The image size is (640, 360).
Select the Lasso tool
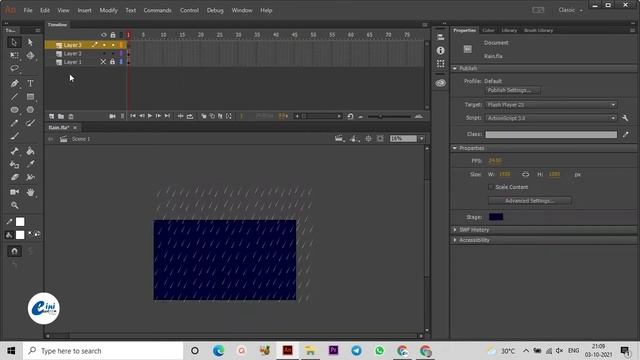tap(14, 68)
